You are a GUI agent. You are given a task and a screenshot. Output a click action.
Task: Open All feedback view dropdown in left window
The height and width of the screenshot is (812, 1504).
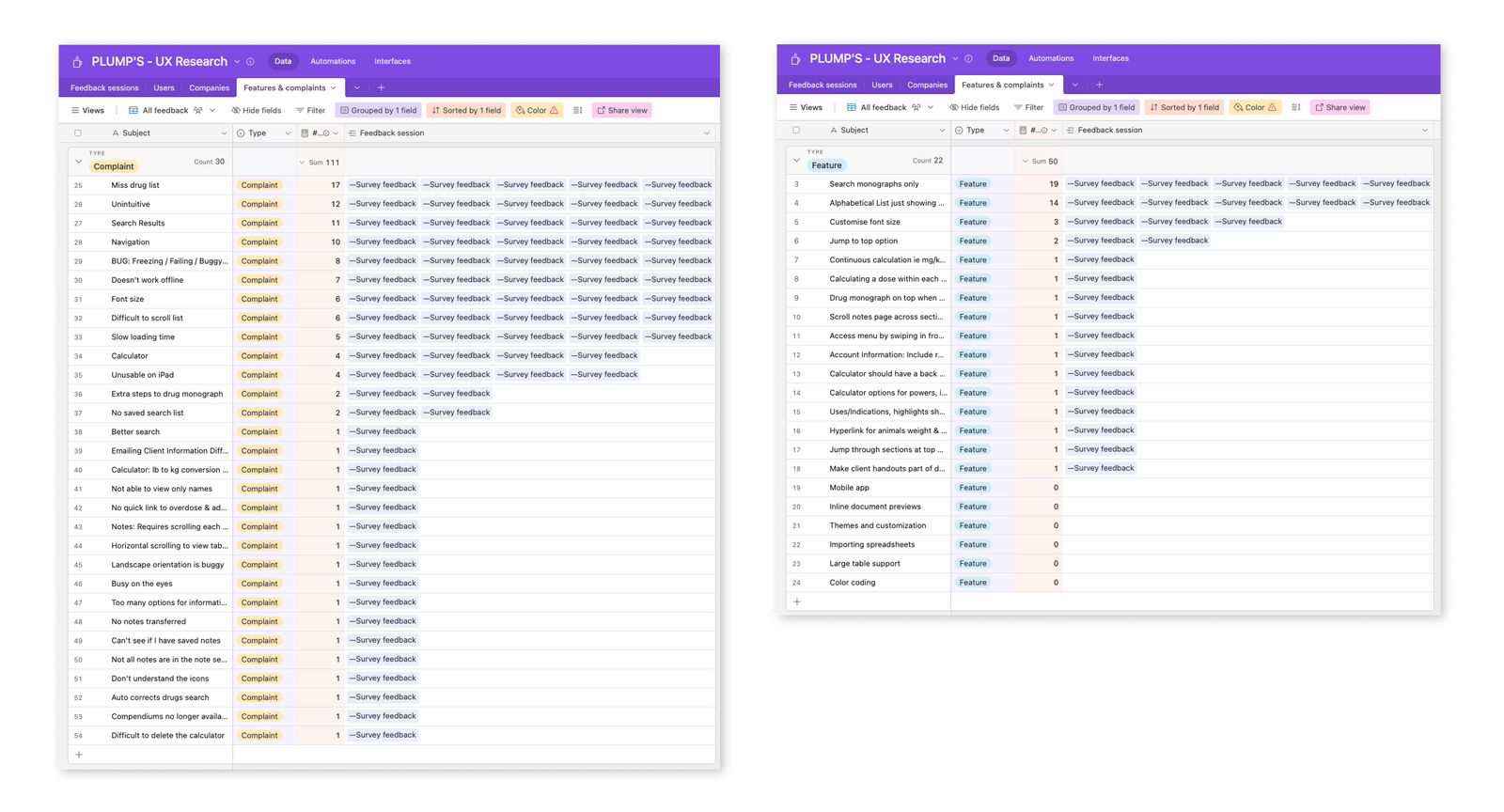[x=212, y=110]
